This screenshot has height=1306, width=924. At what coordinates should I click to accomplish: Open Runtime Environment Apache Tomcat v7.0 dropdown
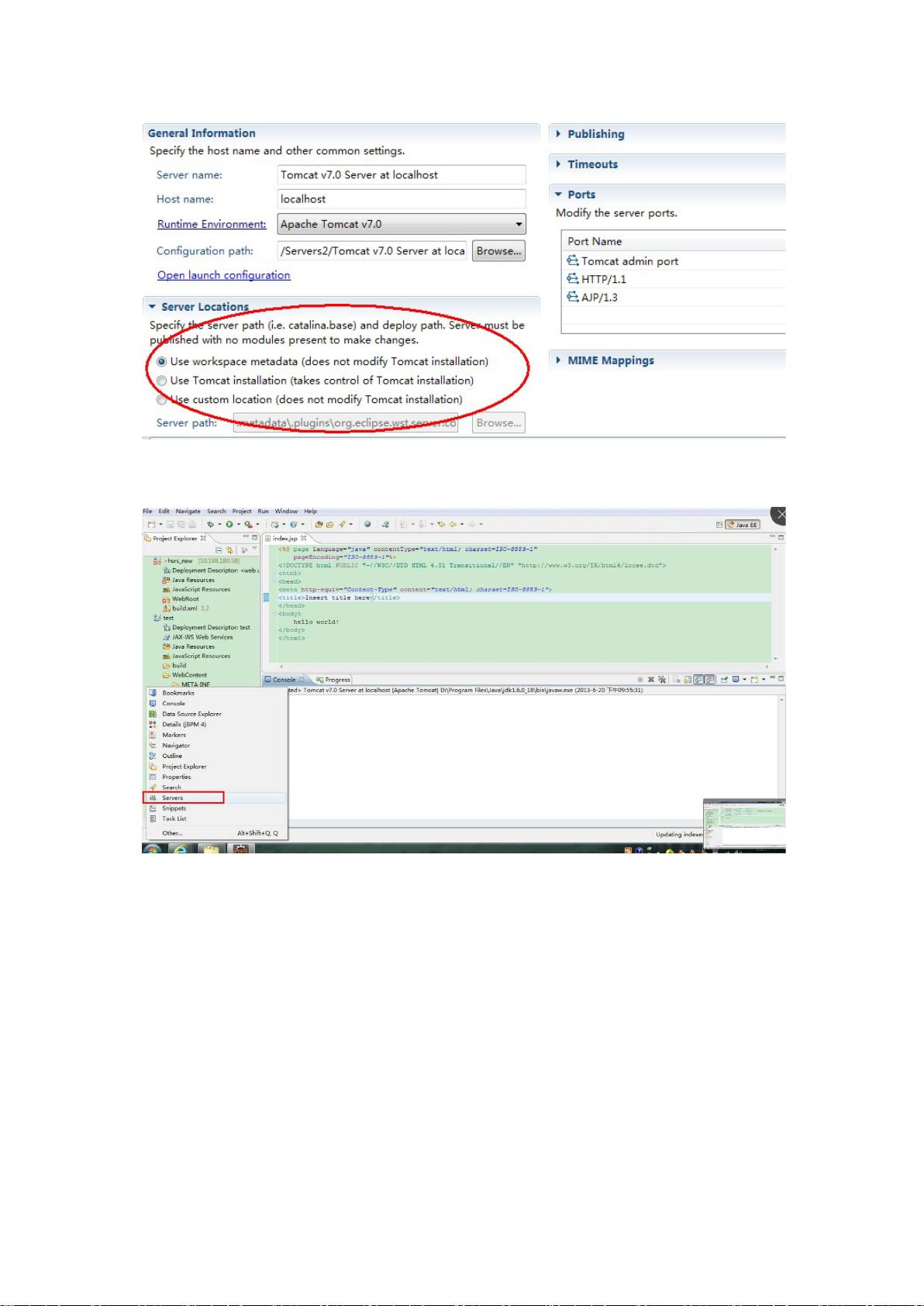(402, 224)
